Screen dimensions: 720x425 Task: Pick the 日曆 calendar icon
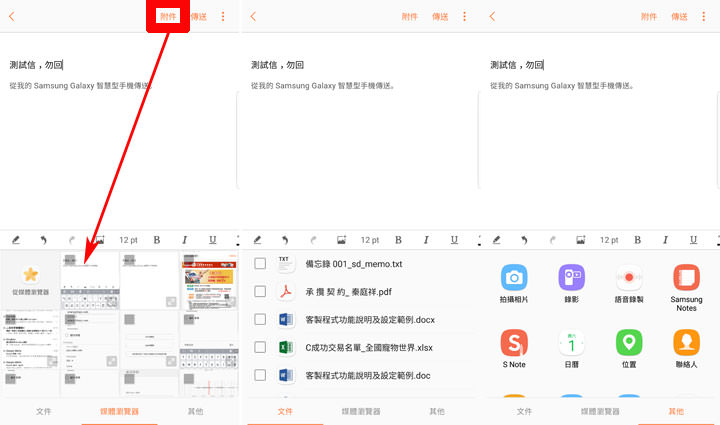click(x=571, y=343)
